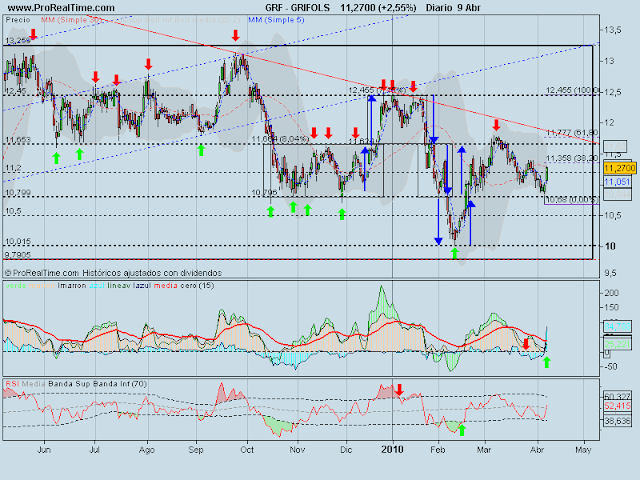Click the bold 10 price axis value
Viewport: 640px width, 480px height.
pos(610,246)
